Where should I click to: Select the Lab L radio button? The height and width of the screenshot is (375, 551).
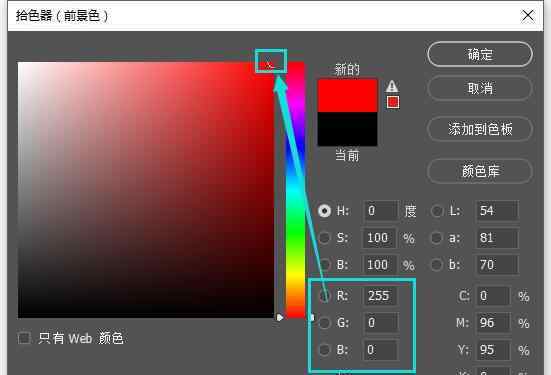pos(437,211)
